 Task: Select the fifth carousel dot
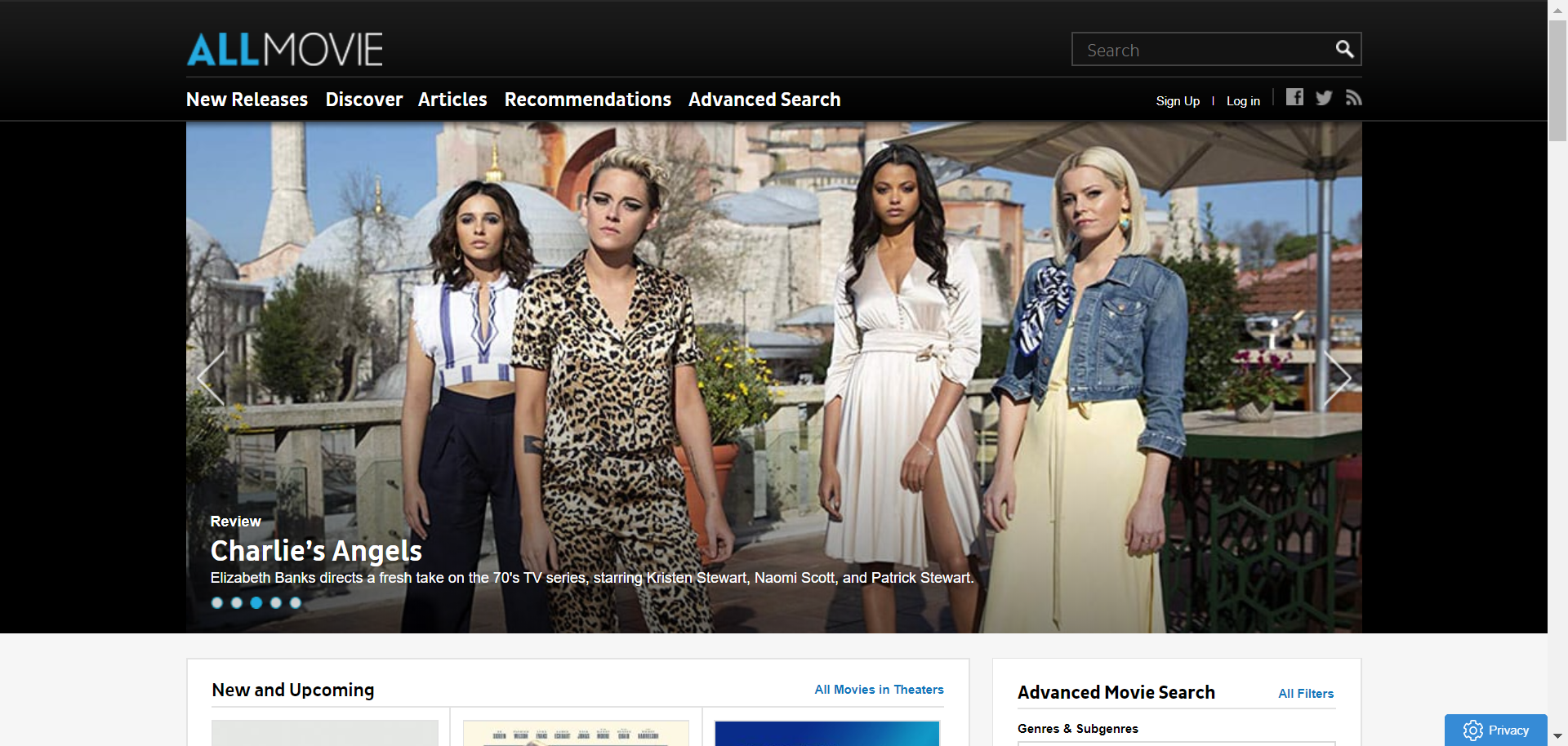click(x=296, y=603)
